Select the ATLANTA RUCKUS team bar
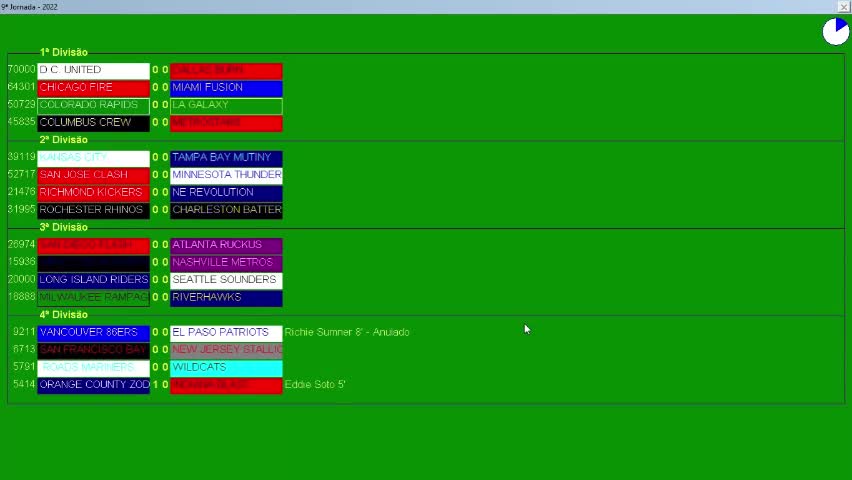The image size is (852, 480). (x=226, y=246)
